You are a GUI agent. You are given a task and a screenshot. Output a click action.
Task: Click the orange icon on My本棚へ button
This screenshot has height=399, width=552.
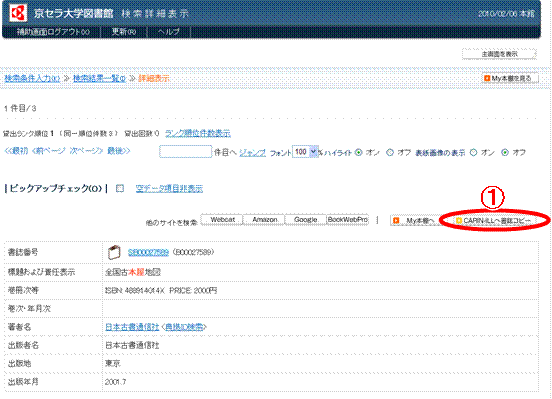coord(396,220)
